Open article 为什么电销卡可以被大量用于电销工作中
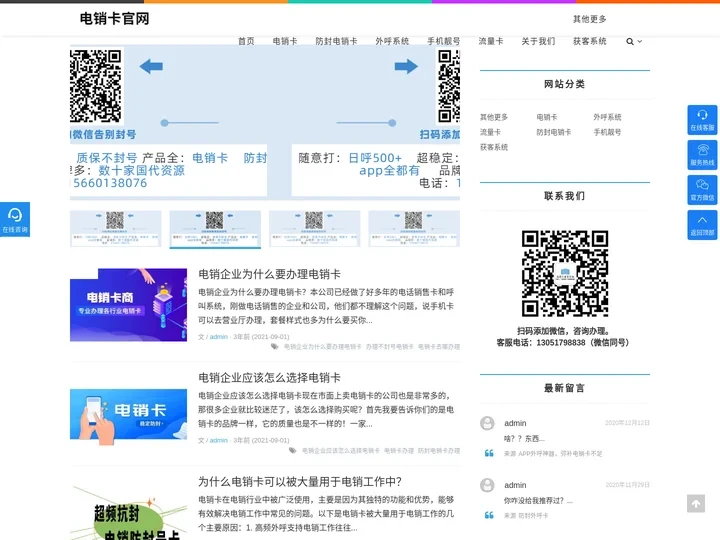 tap(300, 482)
